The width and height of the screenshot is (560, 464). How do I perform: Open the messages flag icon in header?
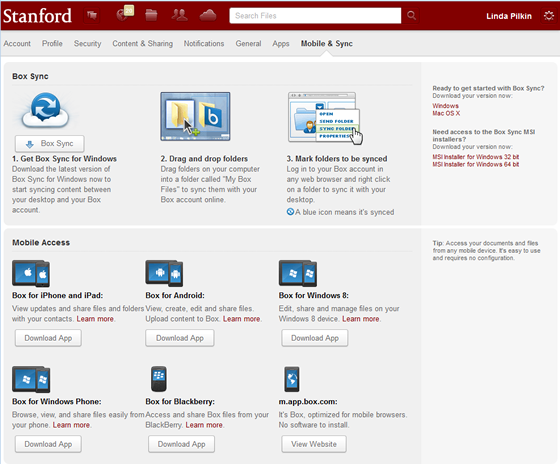click(92, 16)
